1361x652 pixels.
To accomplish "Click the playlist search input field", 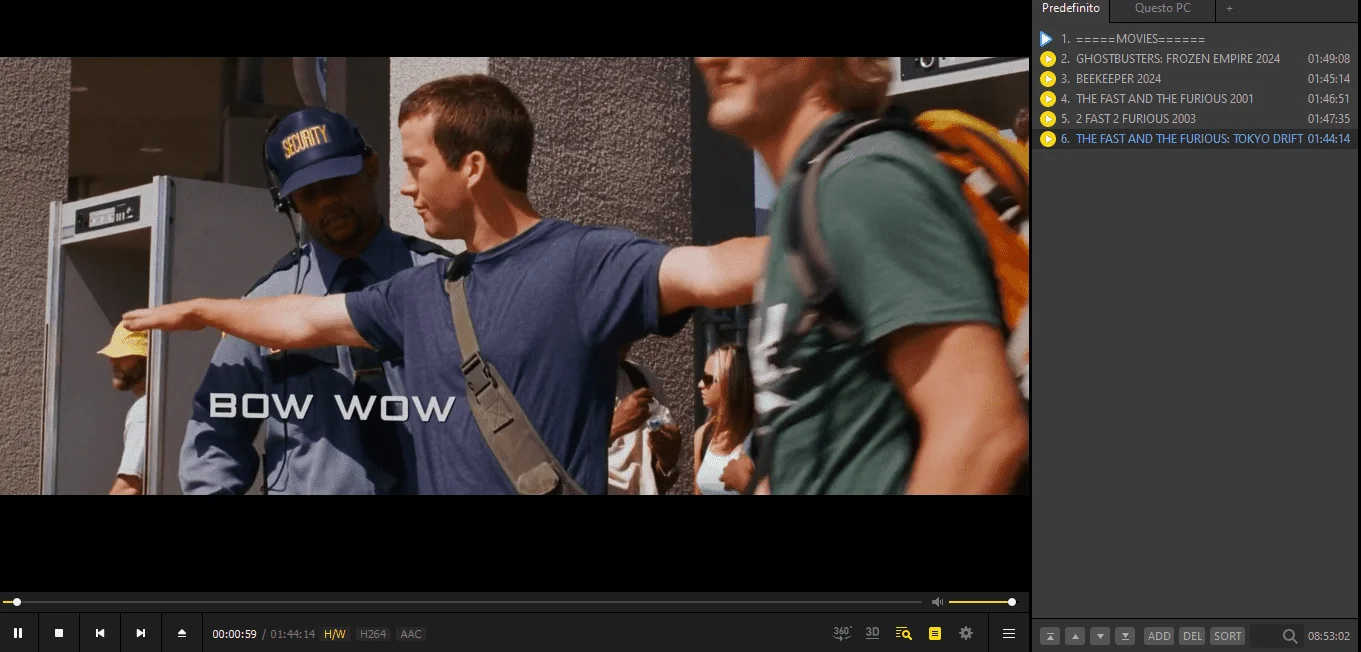I will pyautogui.click(x=1264, y=636).
